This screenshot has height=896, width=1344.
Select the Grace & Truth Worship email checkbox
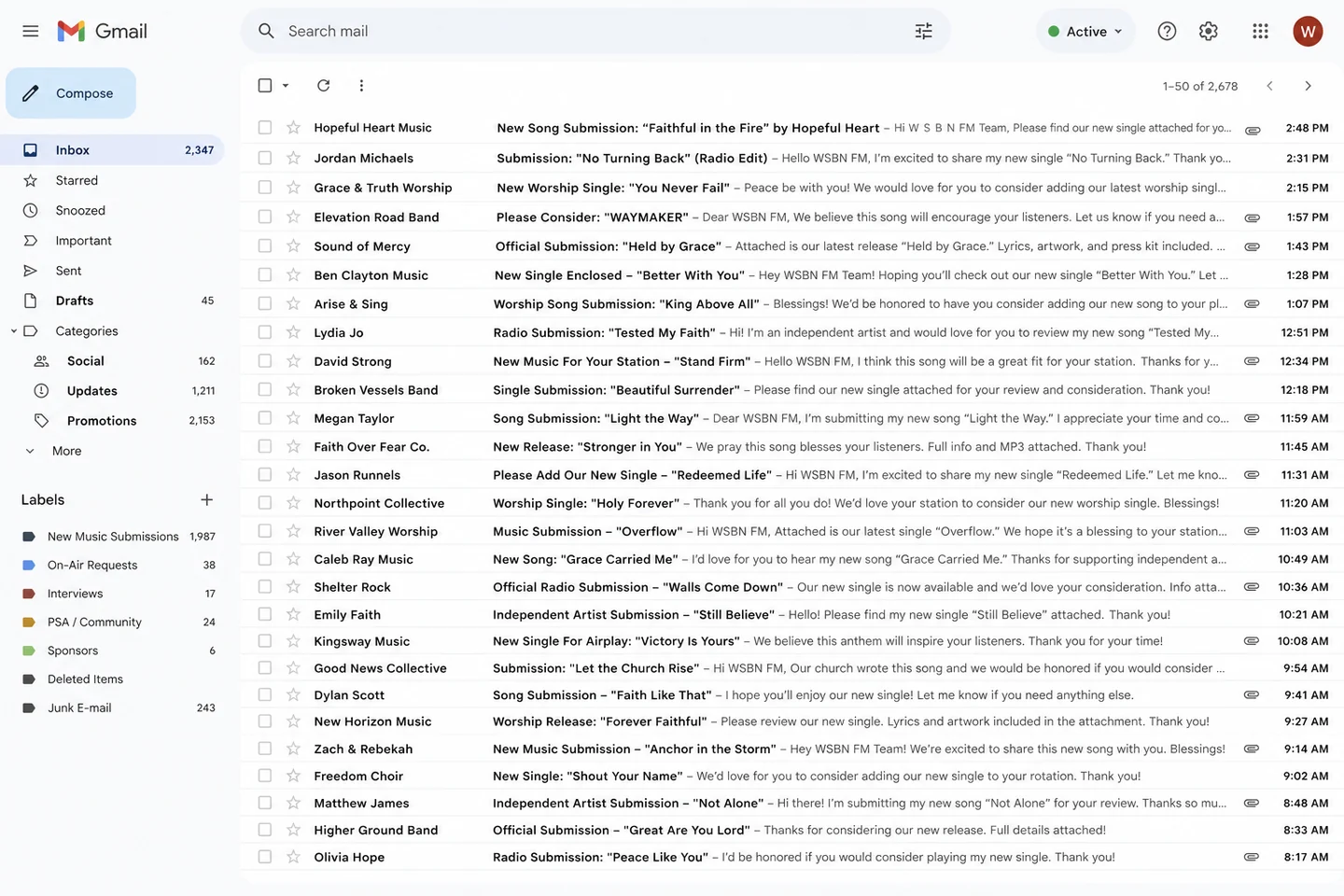[265, 188]
